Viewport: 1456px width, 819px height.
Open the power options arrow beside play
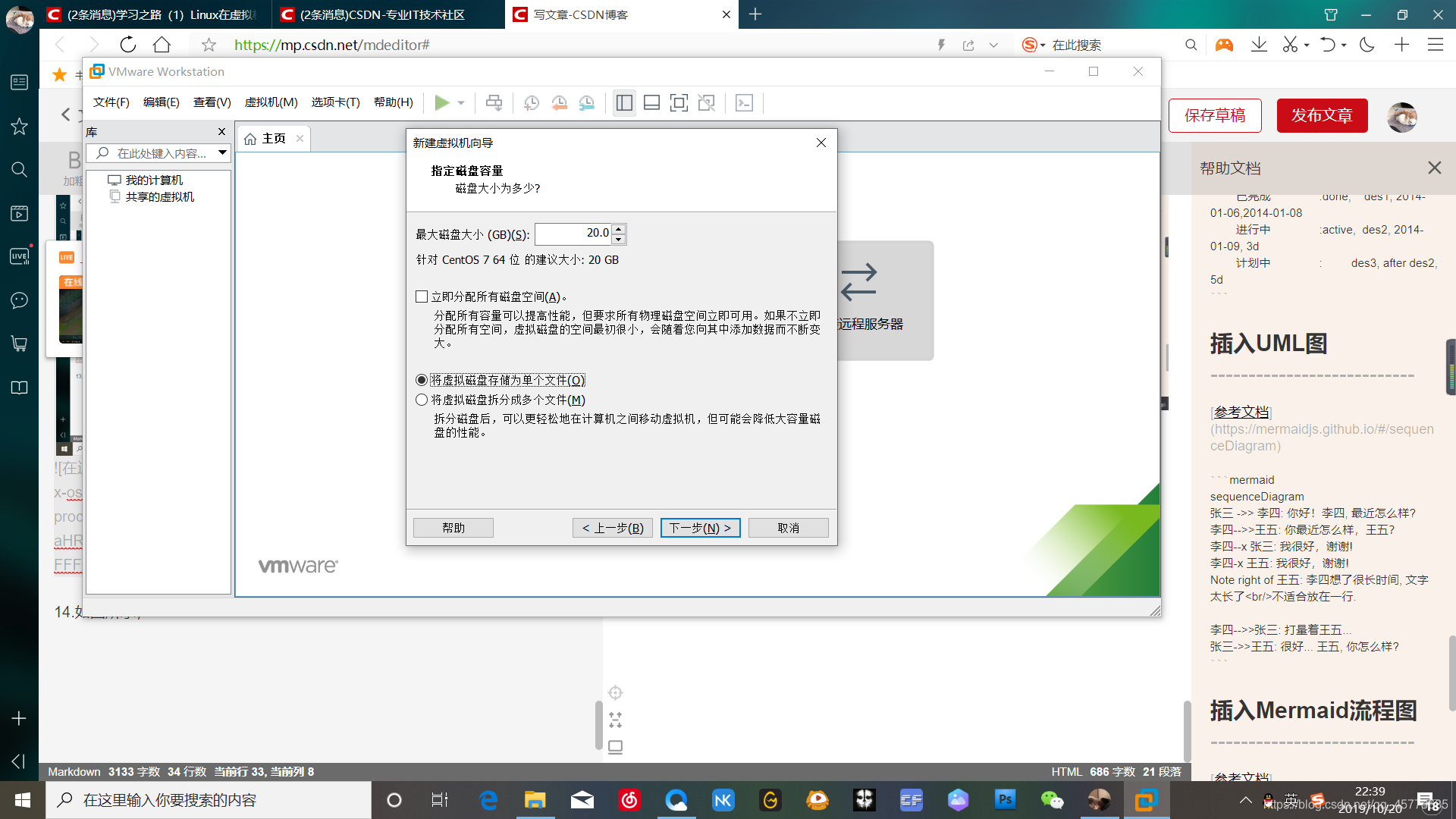click(461, 103)
